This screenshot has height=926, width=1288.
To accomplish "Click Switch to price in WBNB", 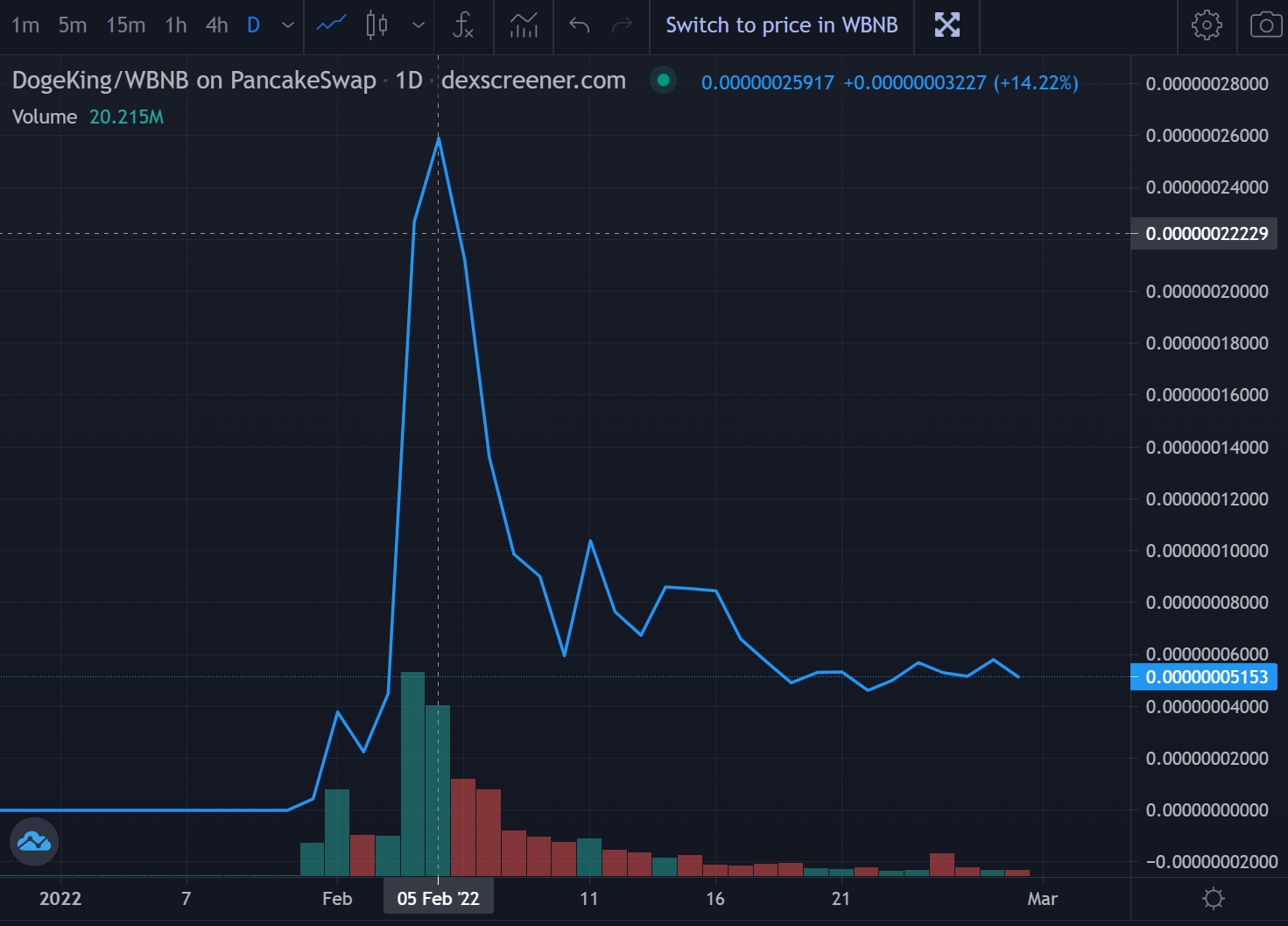I will click(x=782, y=25).
